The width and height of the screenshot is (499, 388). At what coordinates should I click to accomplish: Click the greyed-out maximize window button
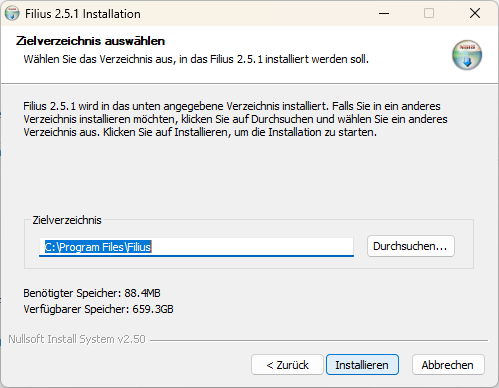pyautogui.click(x=429, y=13)
